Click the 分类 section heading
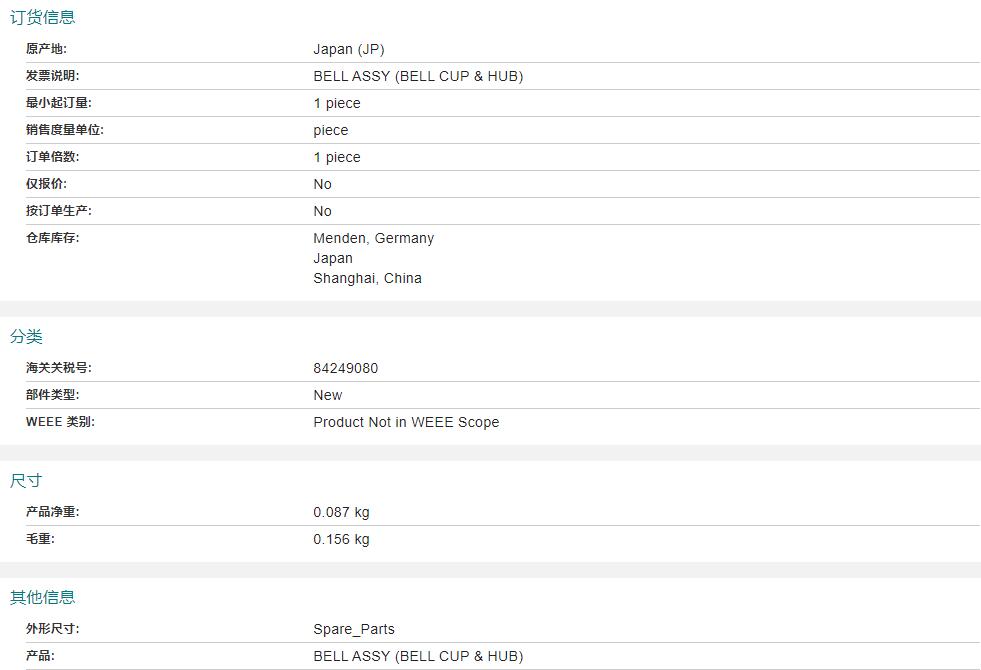 [26, 337]
